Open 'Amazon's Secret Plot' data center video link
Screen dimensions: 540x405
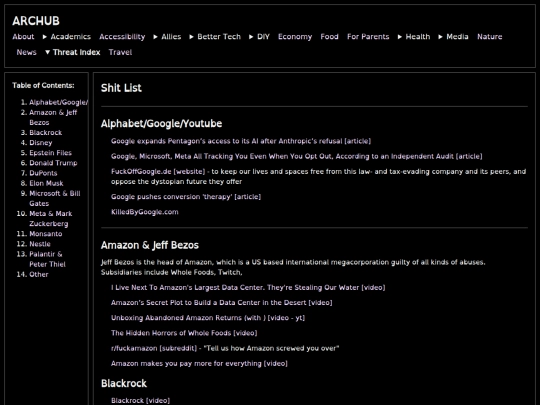(x=221, y=302)
